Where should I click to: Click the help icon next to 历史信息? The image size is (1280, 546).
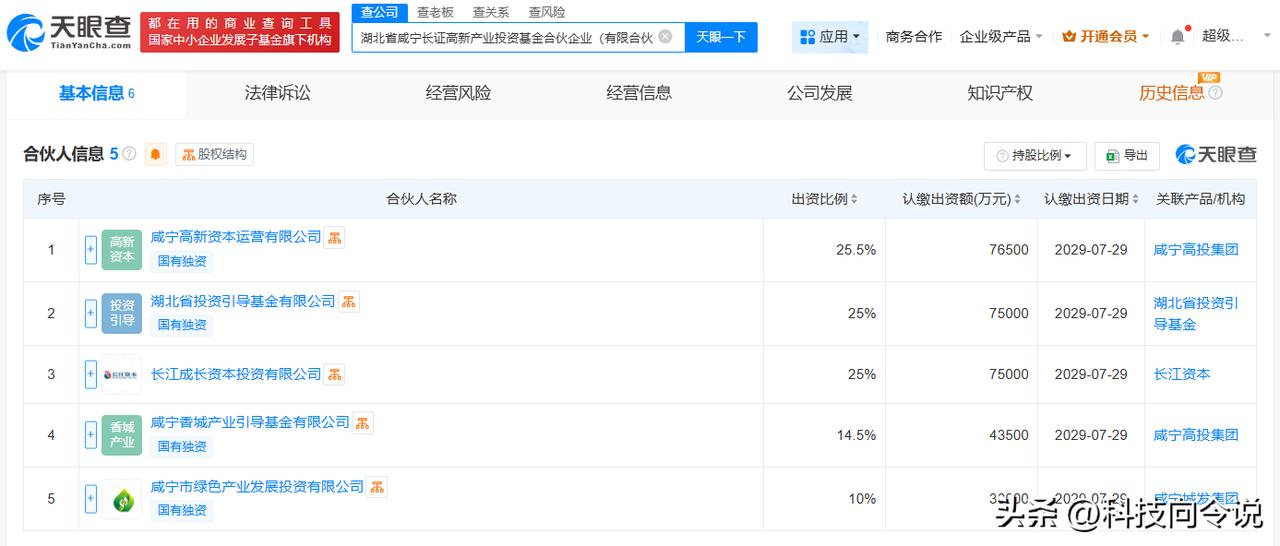point(1215,93)
